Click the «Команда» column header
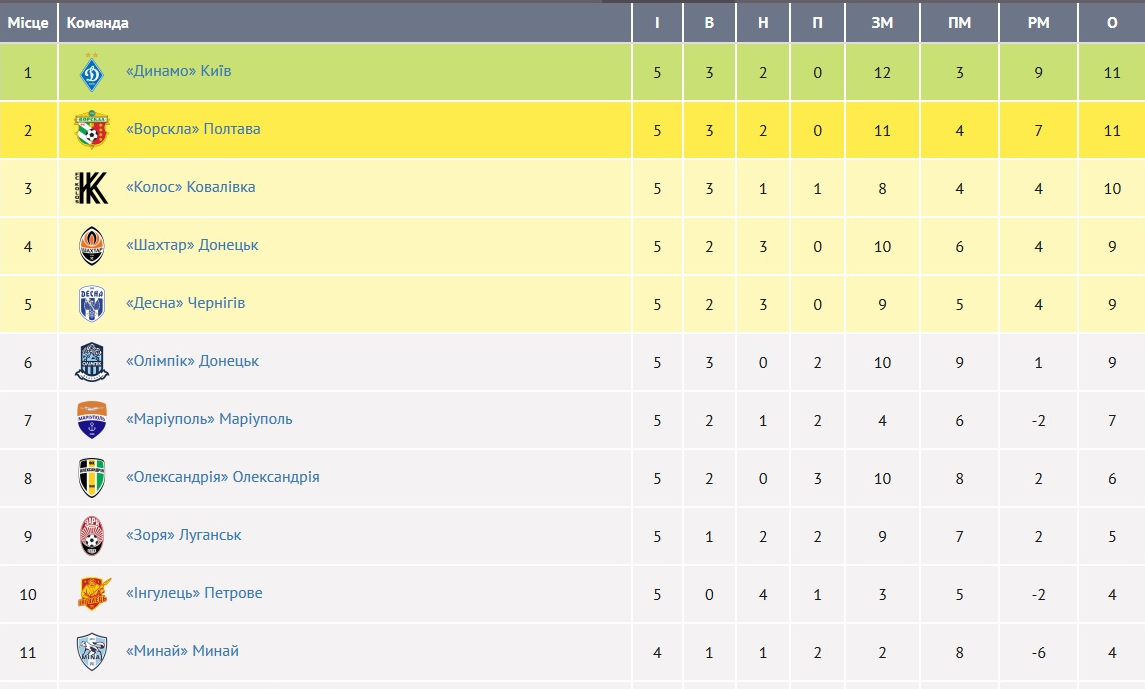This screenshot has width=1145, height=689. tap(98, 23)
